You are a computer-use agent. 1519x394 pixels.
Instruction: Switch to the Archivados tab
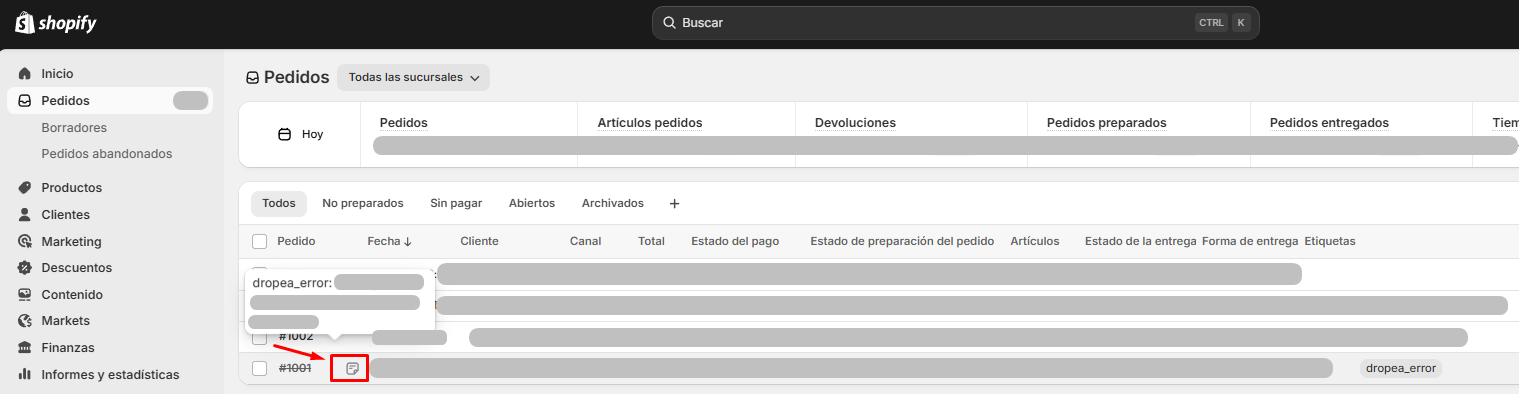tap(613, 203)
